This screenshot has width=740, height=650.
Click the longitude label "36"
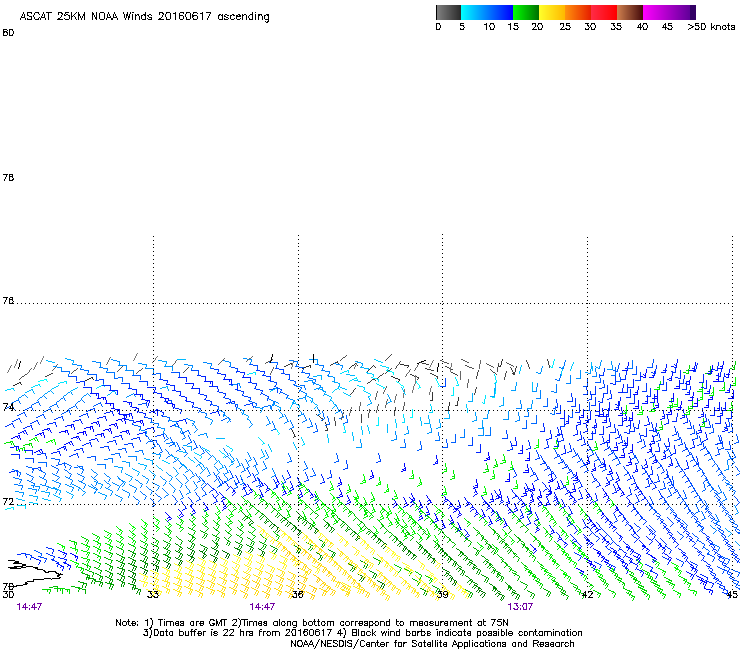click(297, 594)
